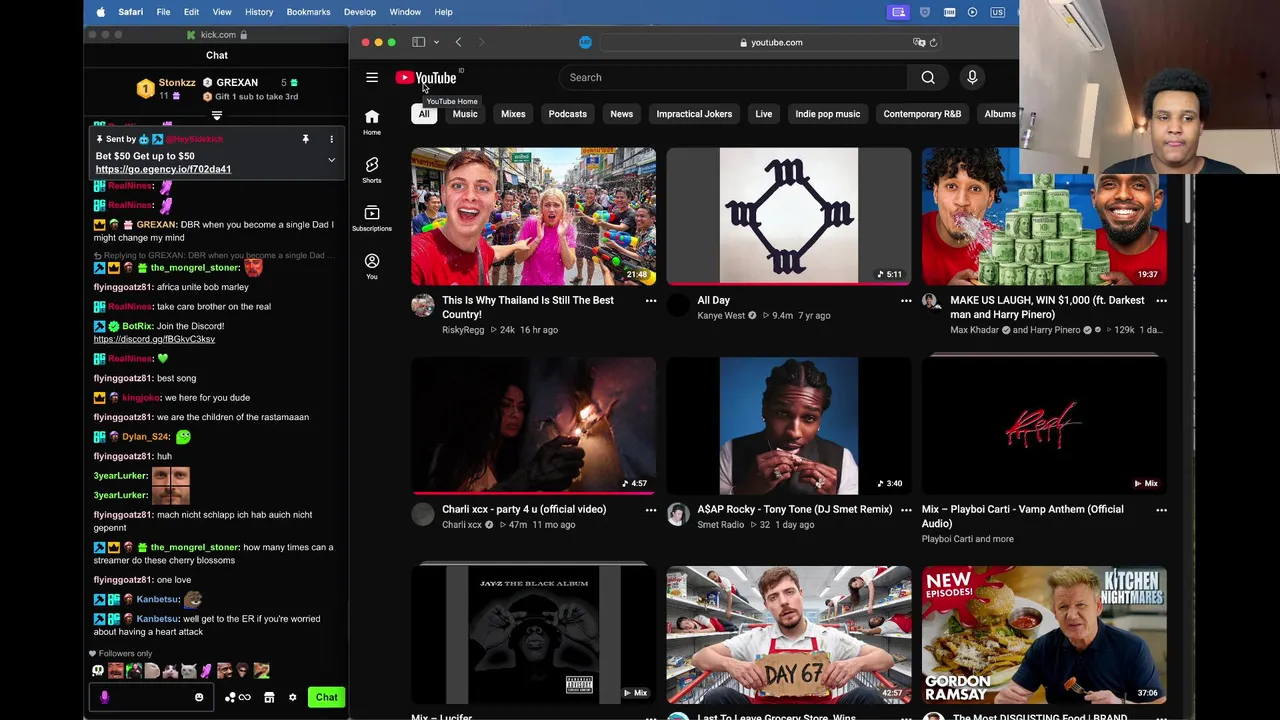Image resolution: width=1280 pixels, height=720 pixels.
Task: Open Home in YouTube sidebar
Action: [372, 122]
